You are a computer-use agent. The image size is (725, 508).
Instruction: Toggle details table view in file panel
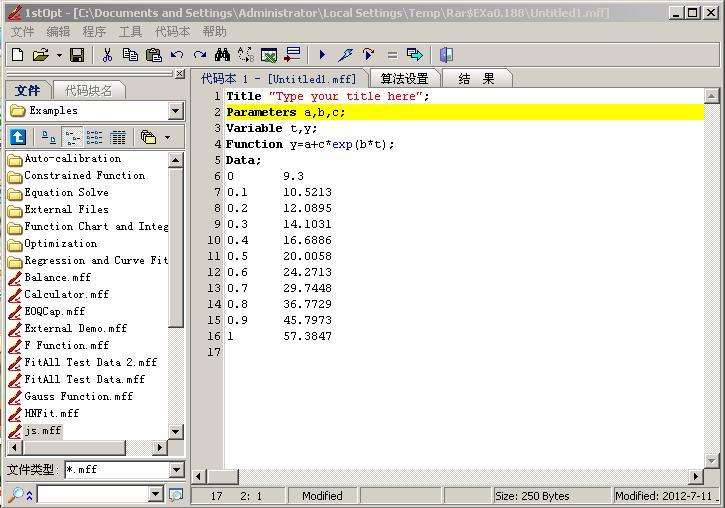(117, 137)
